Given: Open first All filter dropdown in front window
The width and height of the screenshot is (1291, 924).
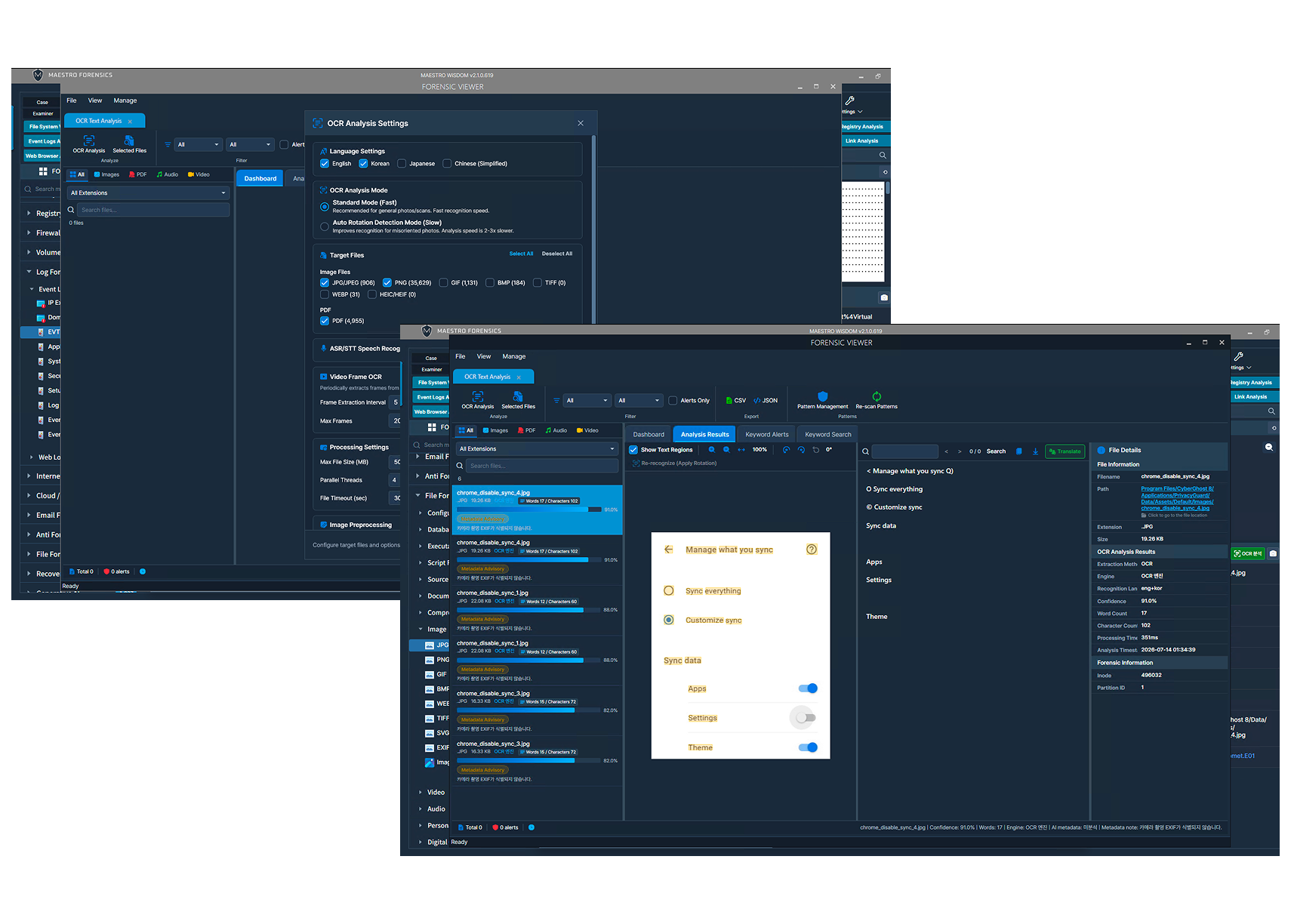Looking at the screenshot, I should 587,401.
